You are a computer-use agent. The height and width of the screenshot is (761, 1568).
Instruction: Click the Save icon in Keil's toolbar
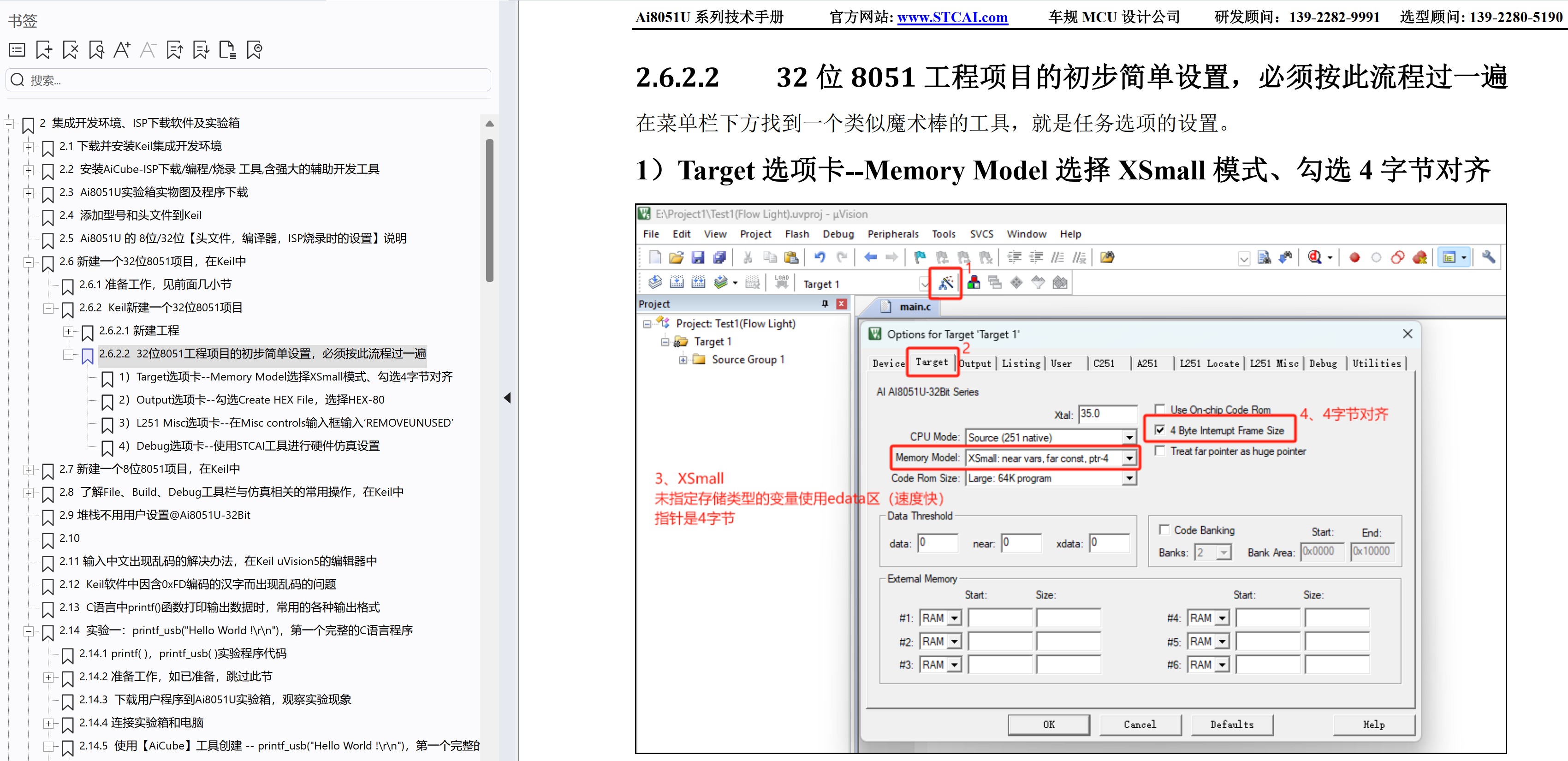[x=698, y=257]
